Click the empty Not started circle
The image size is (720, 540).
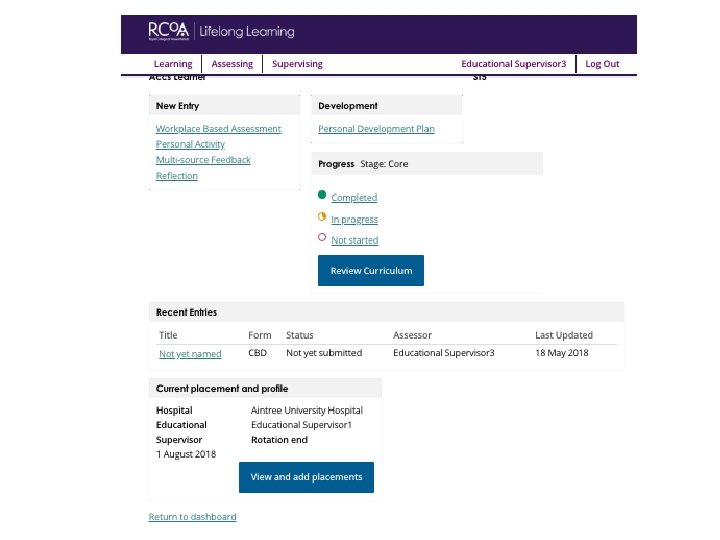[322, 237]
